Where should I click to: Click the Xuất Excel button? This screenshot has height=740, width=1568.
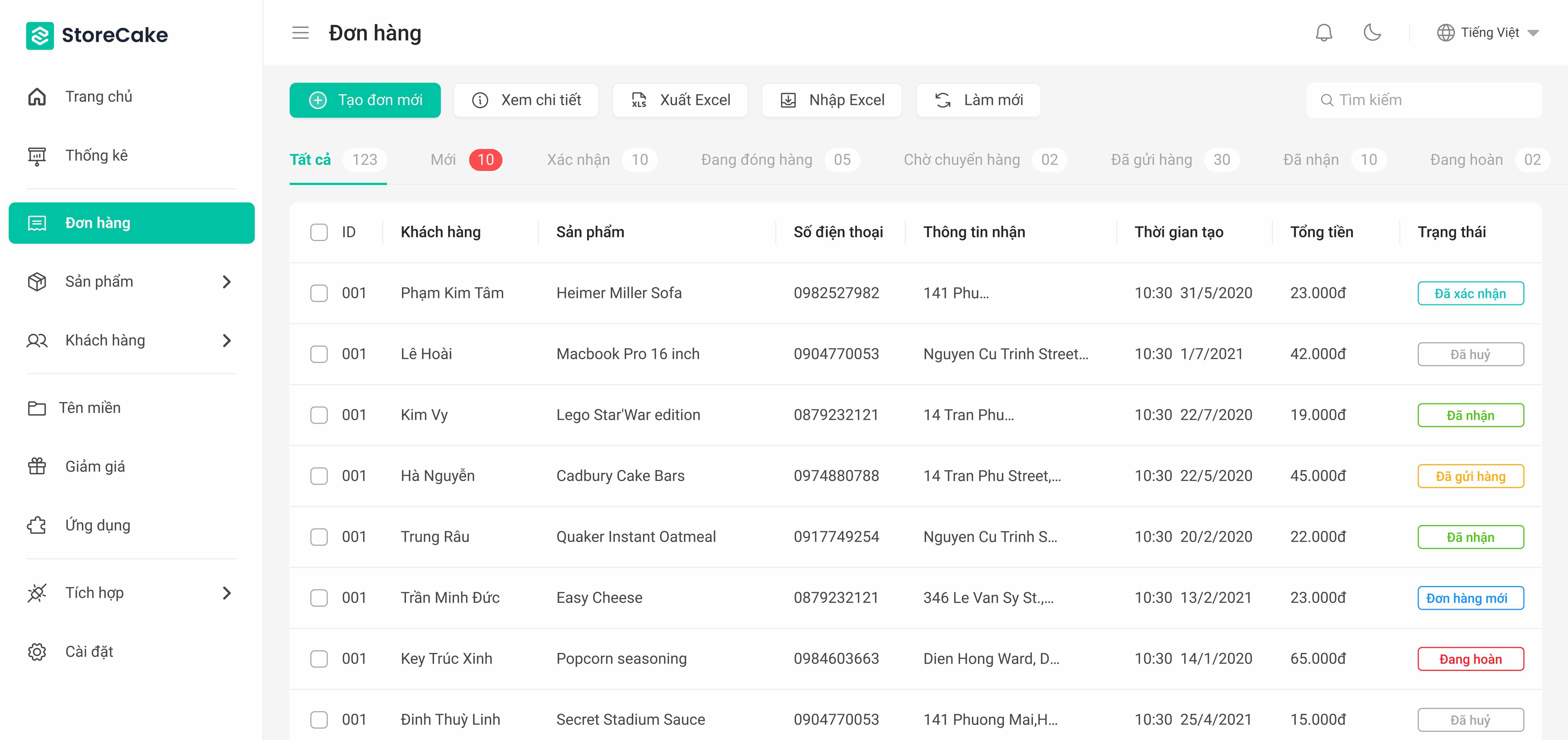(x=680, y=100)
